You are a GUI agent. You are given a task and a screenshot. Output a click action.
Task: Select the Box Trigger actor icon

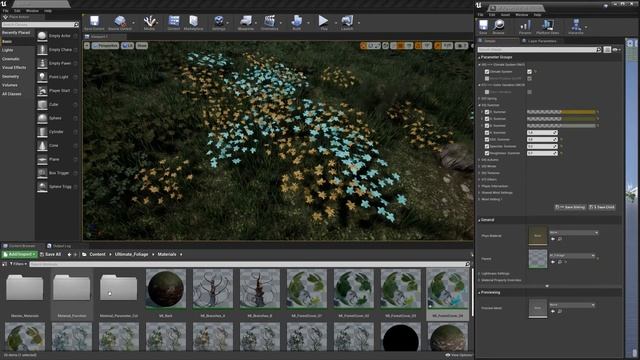point(42,173)
